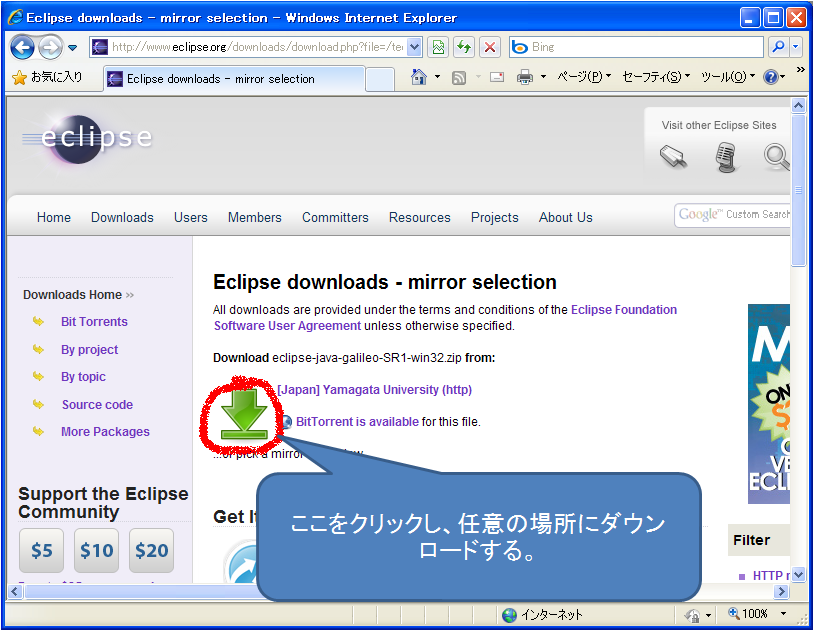Click the horizontal scrollbar right arrow
The width and height of the screenshot is (814, 631).
tap(781, 592)
